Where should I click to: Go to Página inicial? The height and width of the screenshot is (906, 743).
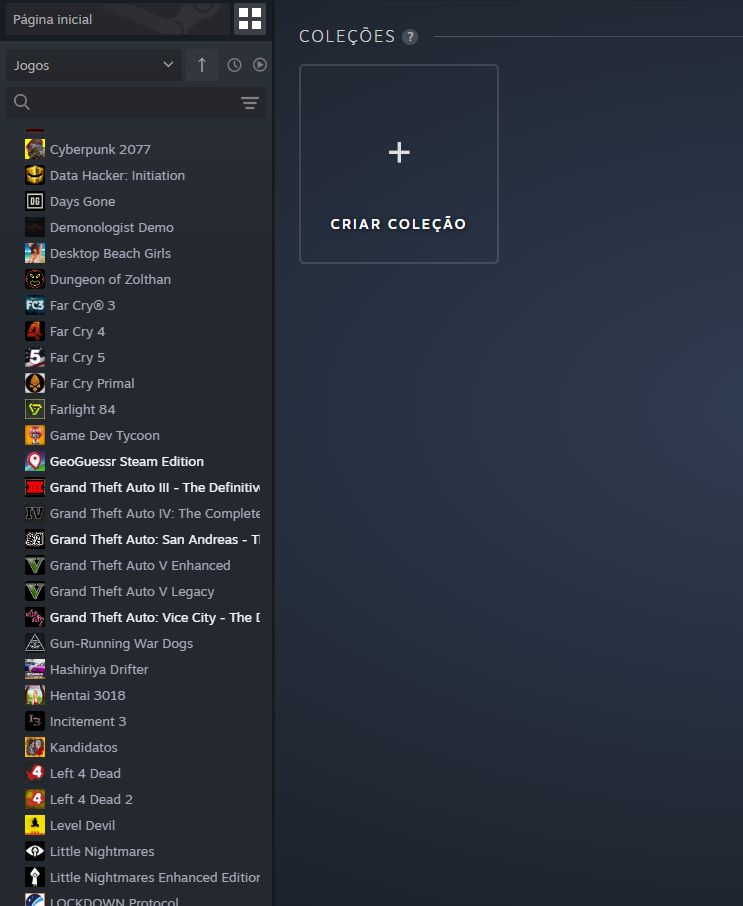tap(117, 19)
